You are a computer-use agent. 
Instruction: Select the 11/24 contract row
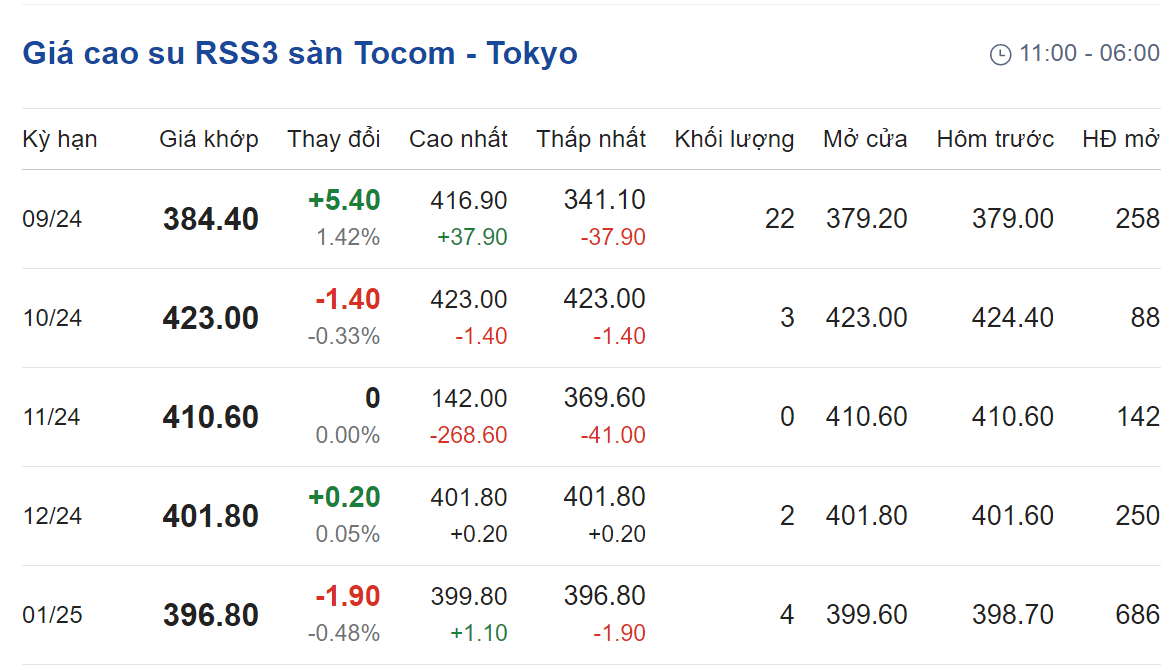click(591, 417)
